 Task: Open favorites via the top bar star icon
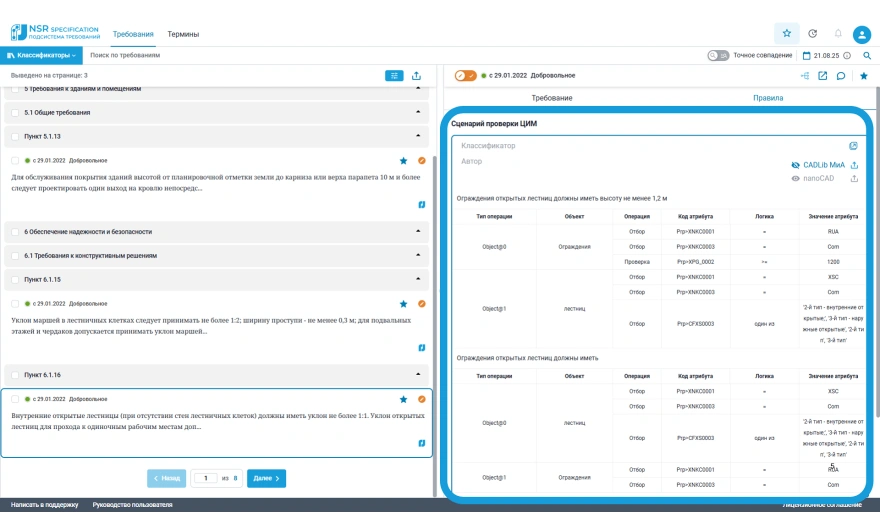787,33
